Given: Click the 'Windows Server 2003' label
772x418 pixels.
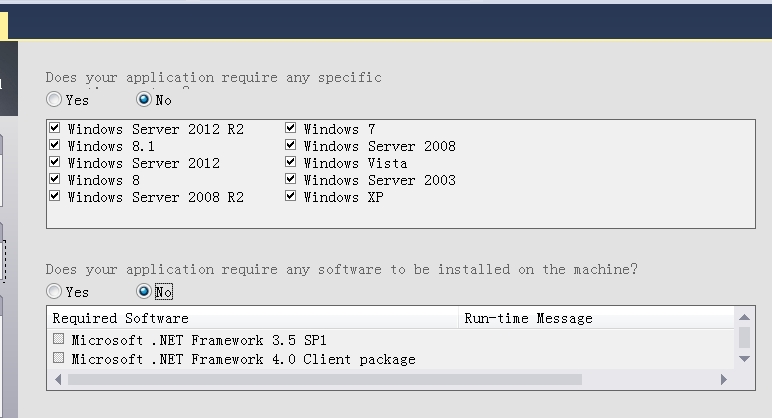Looking at the screenshot, I should click(x=380, y=181).
